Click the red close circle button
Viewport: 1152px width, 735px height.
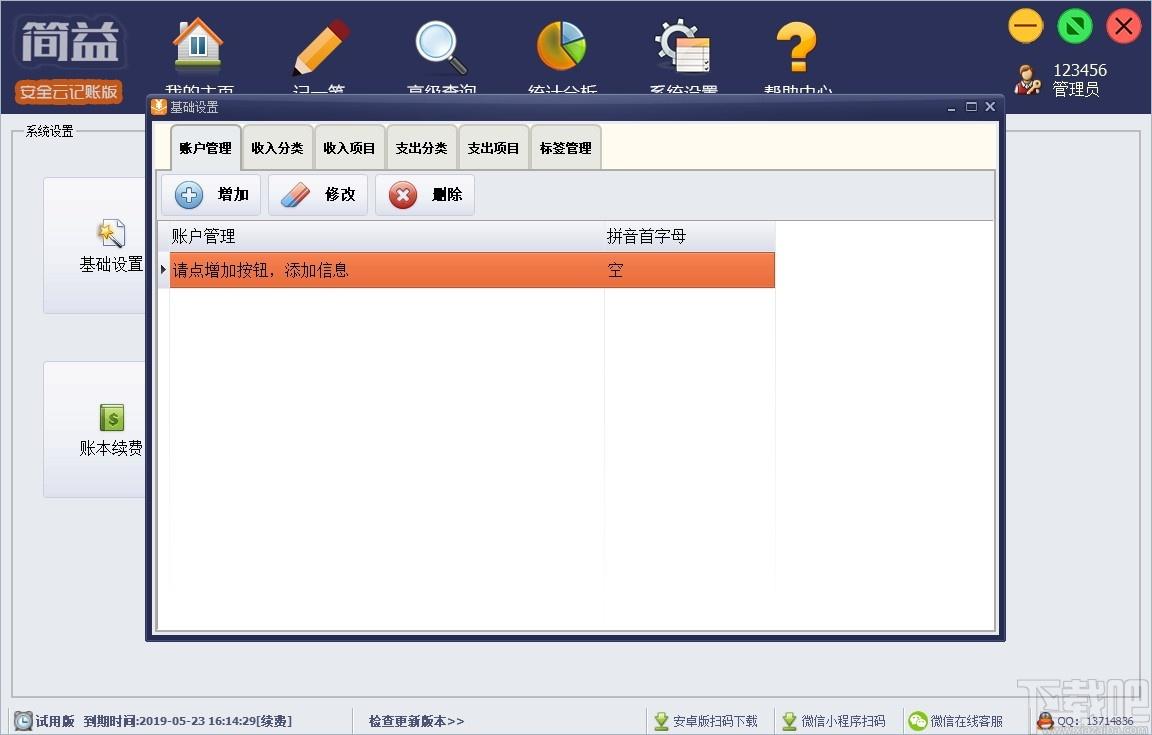coord(1123,26)
